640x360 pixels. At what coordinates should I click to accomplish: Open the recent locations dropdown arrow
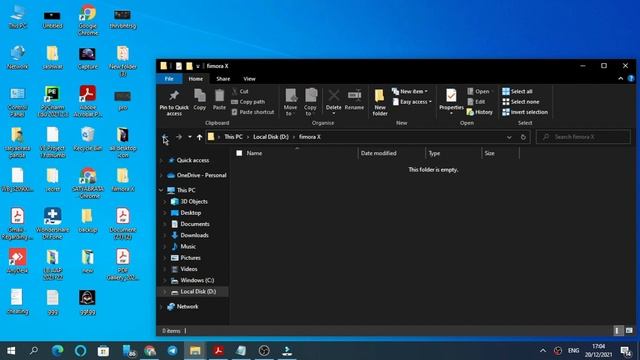tap(190, 137)
